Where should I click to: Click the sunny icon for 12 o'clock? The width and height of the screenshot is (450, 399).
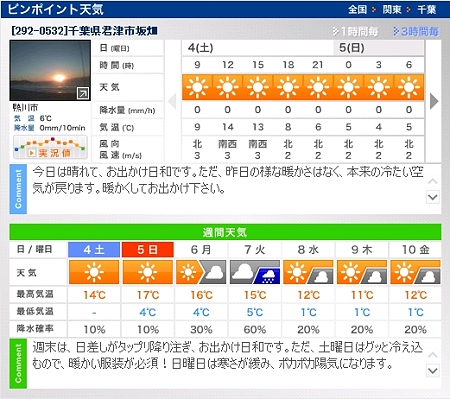[x=227, y=87]
